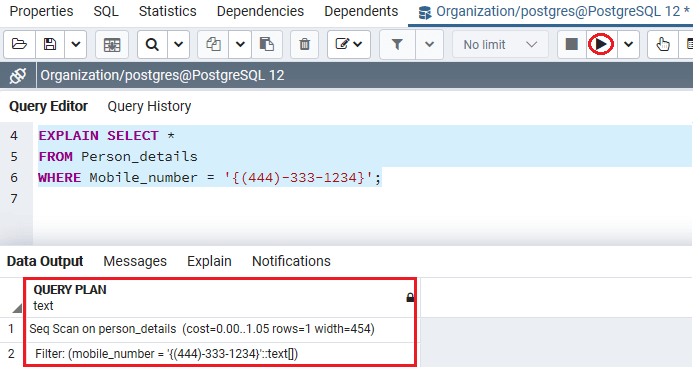Screen dimensions: 693x367
Task: Click the FROM Person_details code line
Action: [x=118, y=157]
